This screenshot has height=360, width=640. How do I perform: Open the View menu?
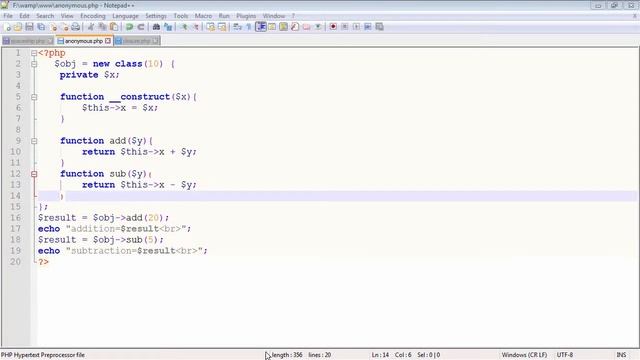pyautogui.click(x=67, y=16)
